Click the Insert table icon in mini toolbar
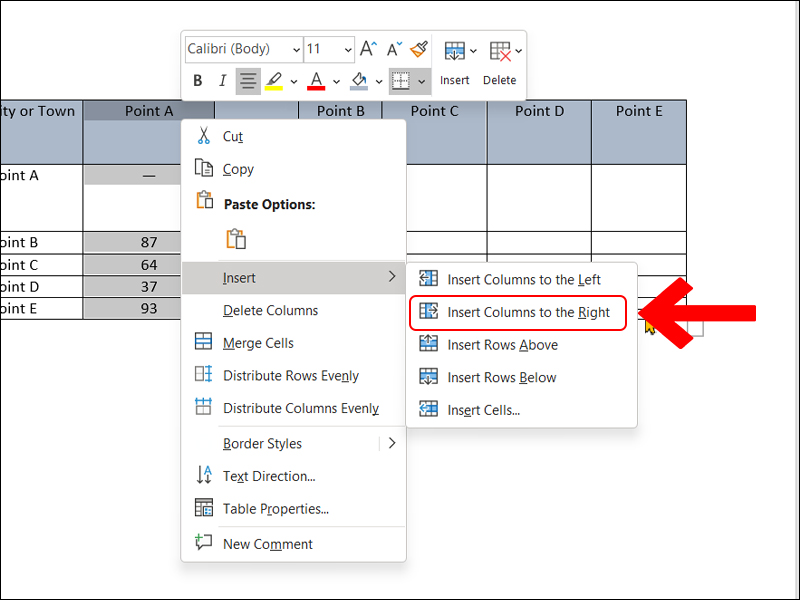800x600 pixels. (x=454, y=51)
